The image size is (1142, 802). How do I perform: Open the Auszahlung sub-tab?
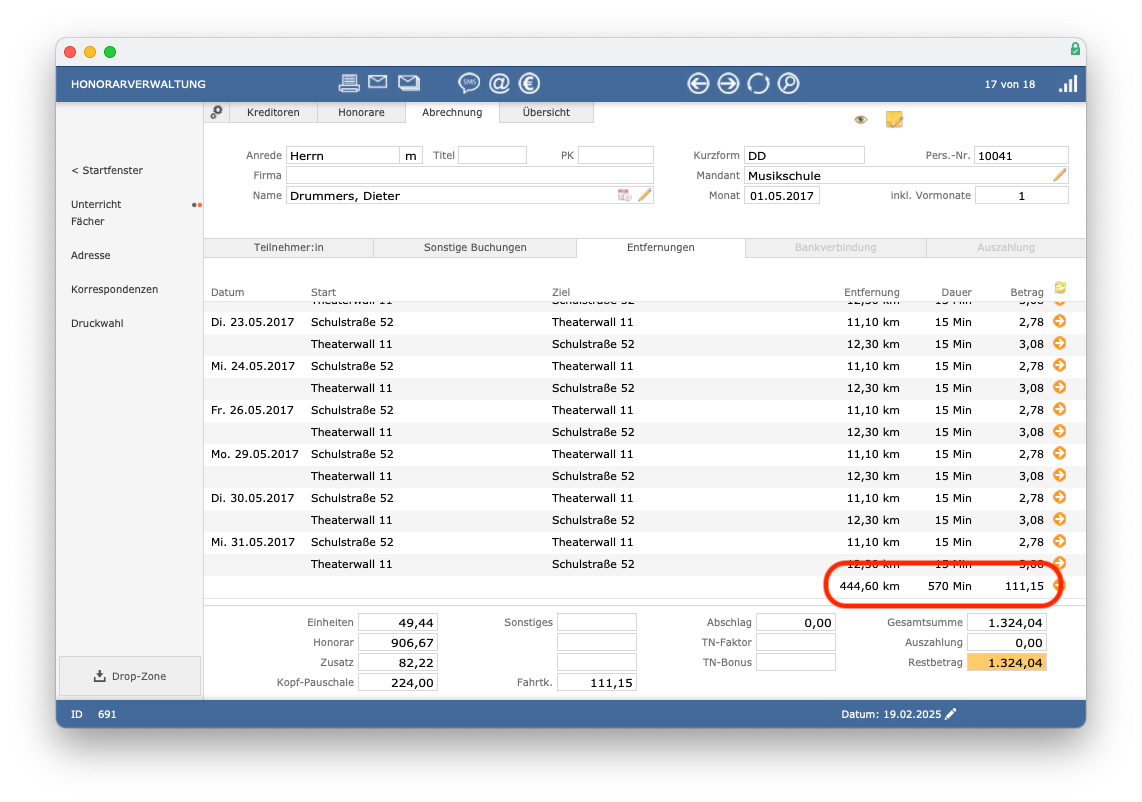pos(1006,248)
